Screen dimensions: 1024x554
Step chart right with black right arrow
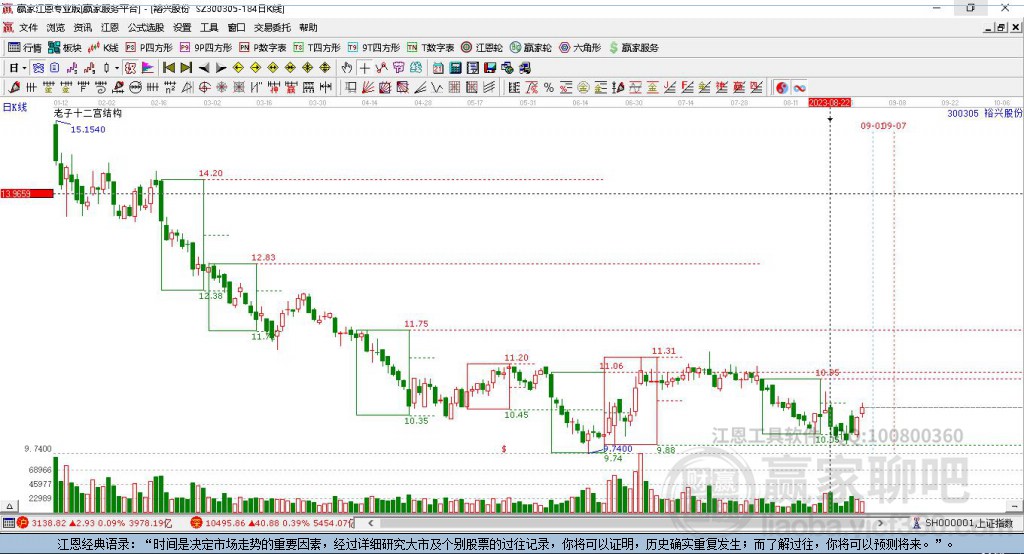tap(221, 68)
